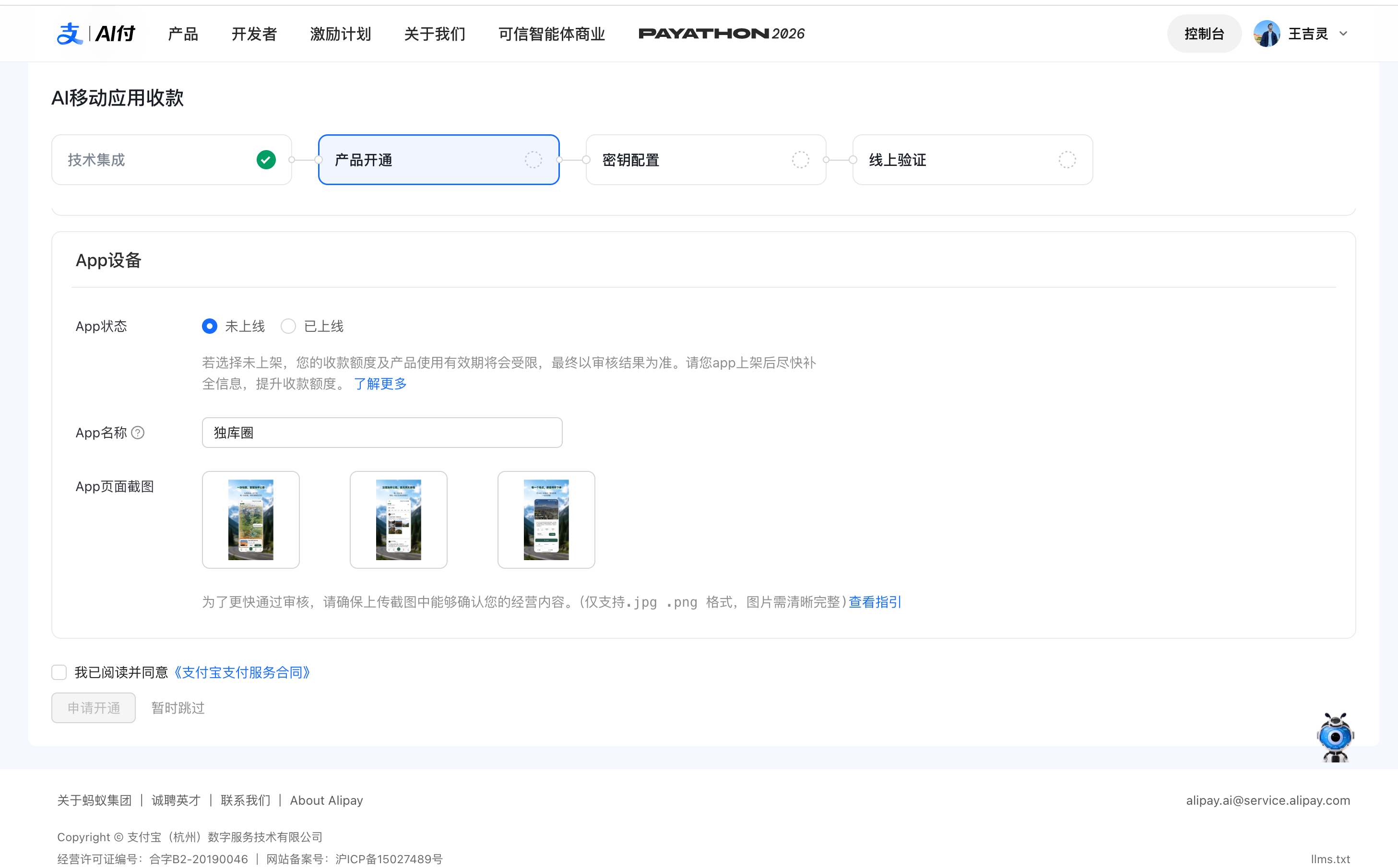Click the 王吉灵 user avatar

pyautogui.click(x=1267, y=34)
